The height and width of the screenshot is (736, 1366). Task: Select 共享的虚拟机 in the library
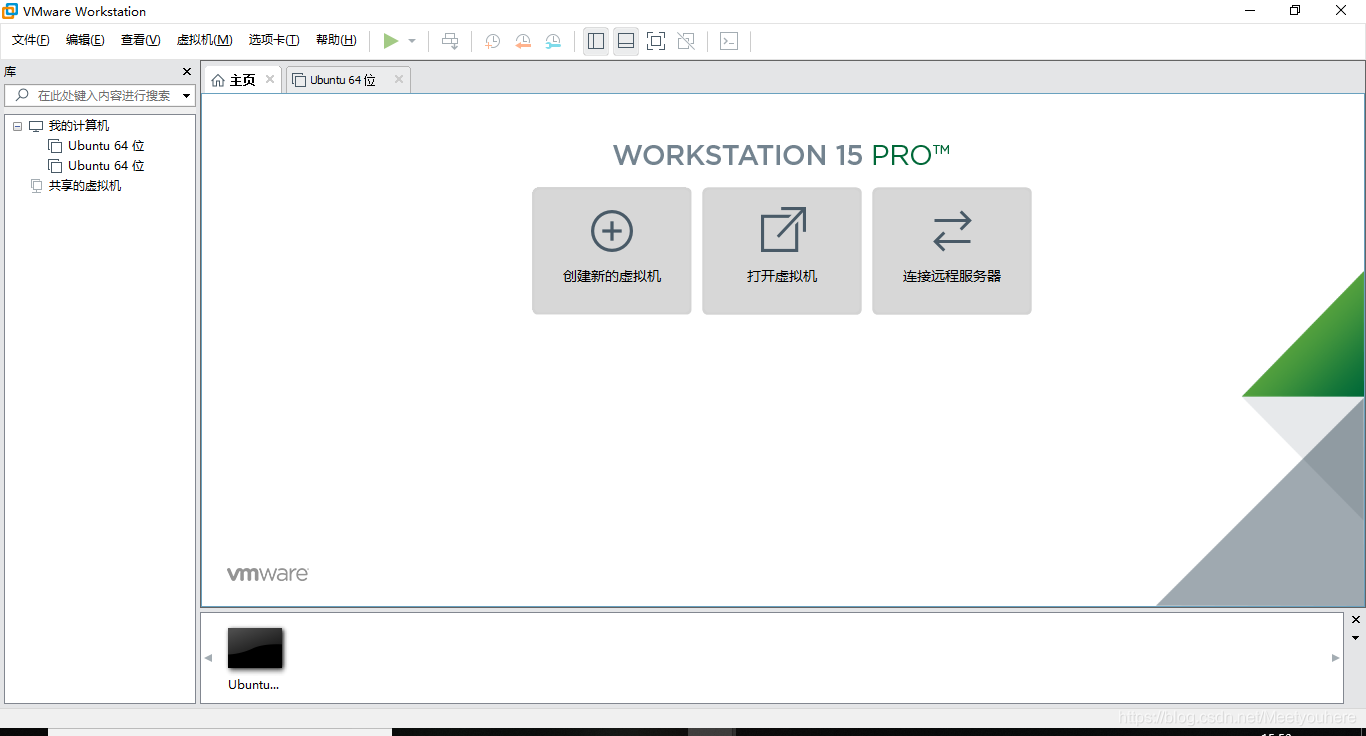(x=85, y=186)
